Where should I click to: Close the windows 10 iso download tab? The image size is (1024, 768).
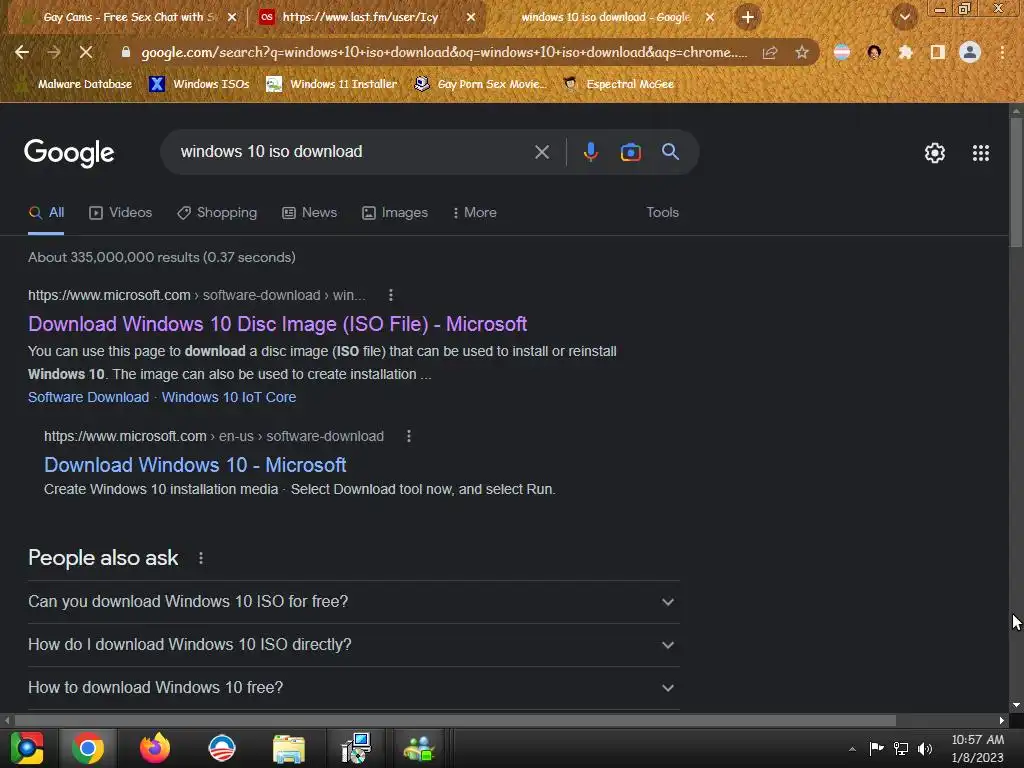coord(710,17)
